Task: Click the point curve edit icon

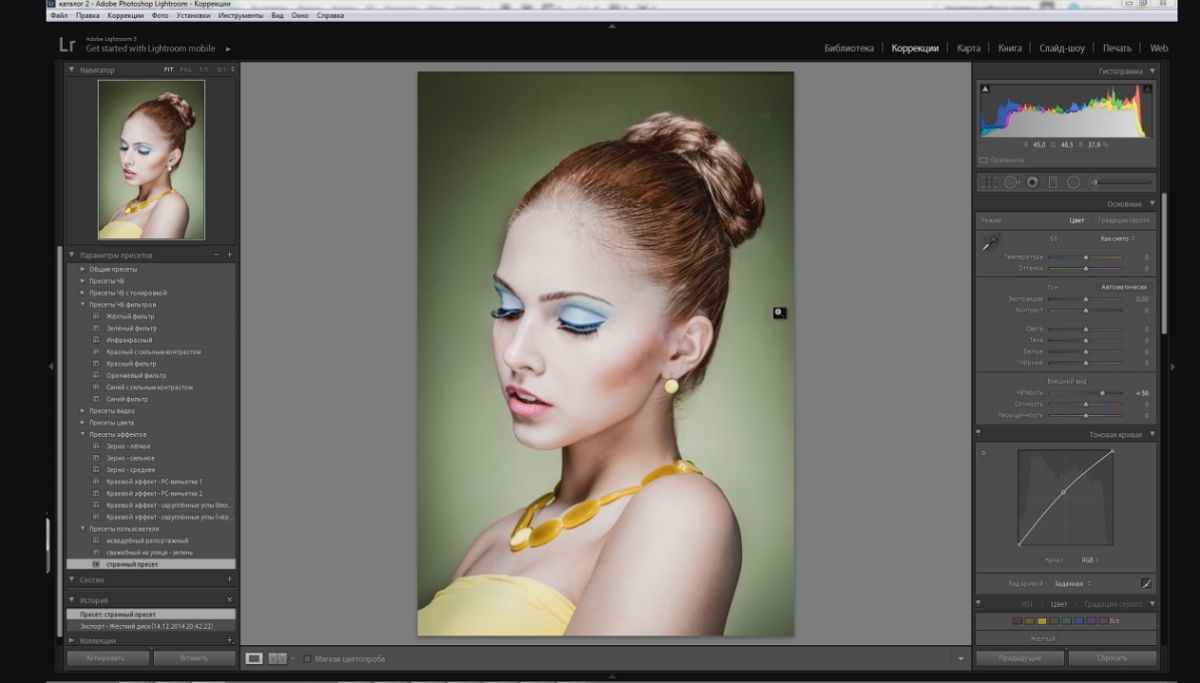Action: coord(1147,583)
